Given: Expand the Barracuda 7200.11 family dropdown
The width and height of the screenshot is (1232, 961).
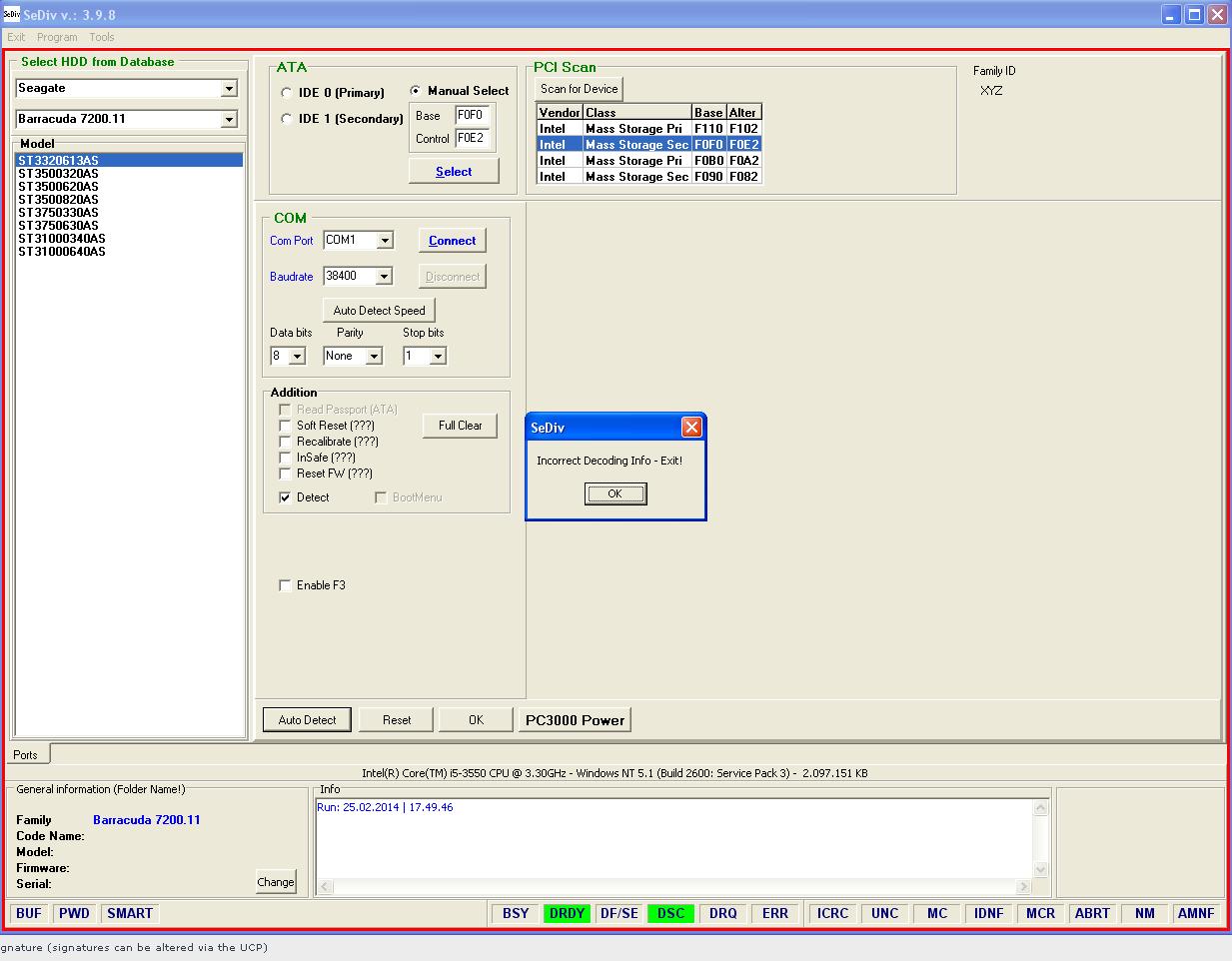Looking at the screenshot, I should click(229, 120).
